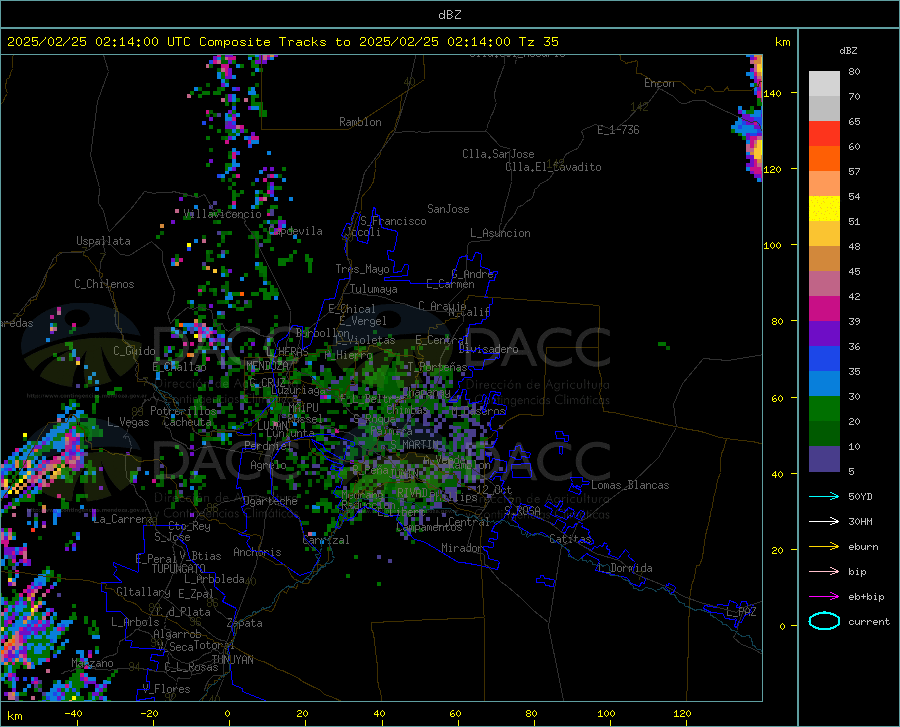Select the 54 dBZ yellow color swatch
900x727 pixels.
click(824, 208)
